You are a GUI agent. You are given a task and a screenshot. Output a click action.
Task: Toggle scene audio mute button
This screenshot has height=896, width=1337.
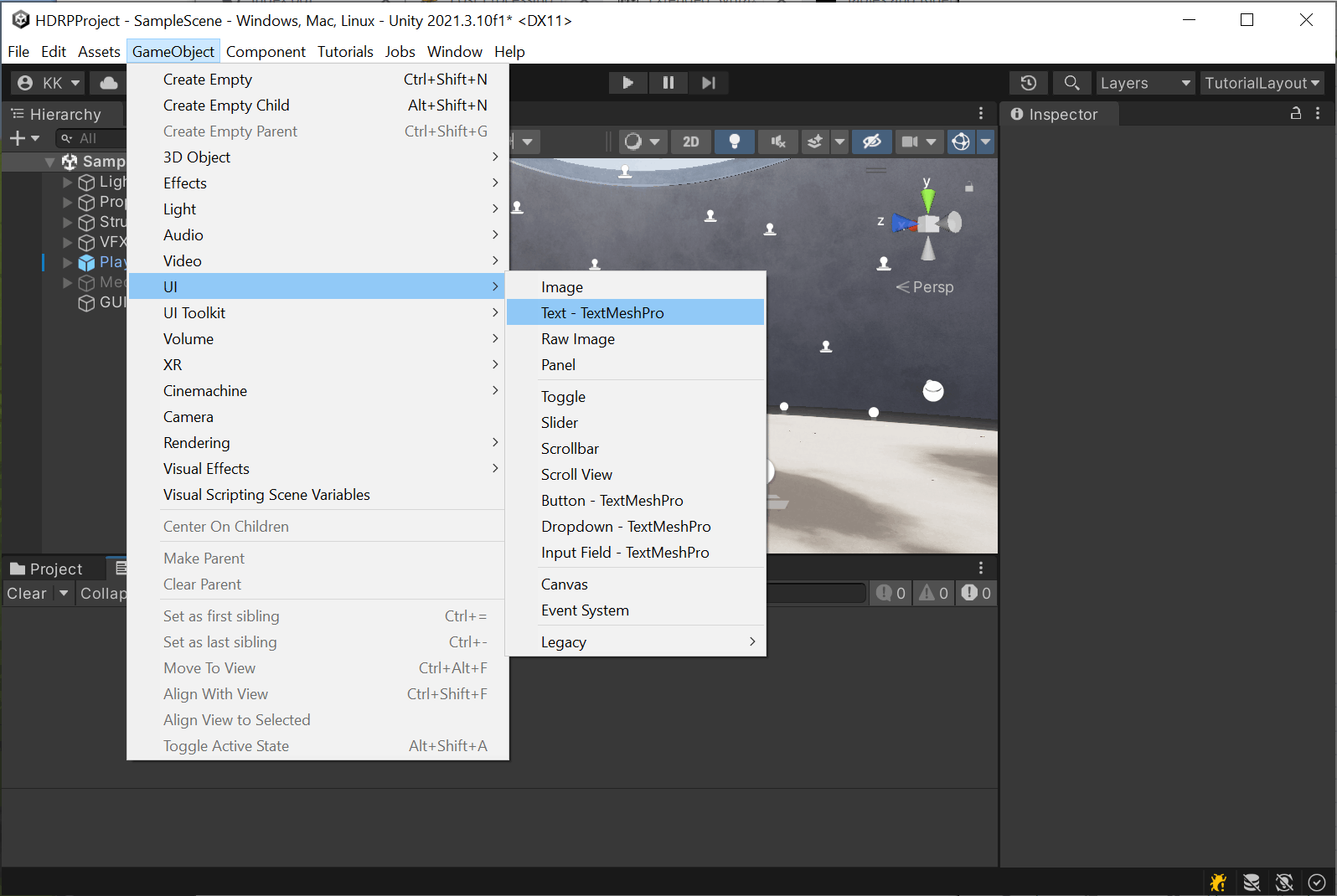coord(778,142)
